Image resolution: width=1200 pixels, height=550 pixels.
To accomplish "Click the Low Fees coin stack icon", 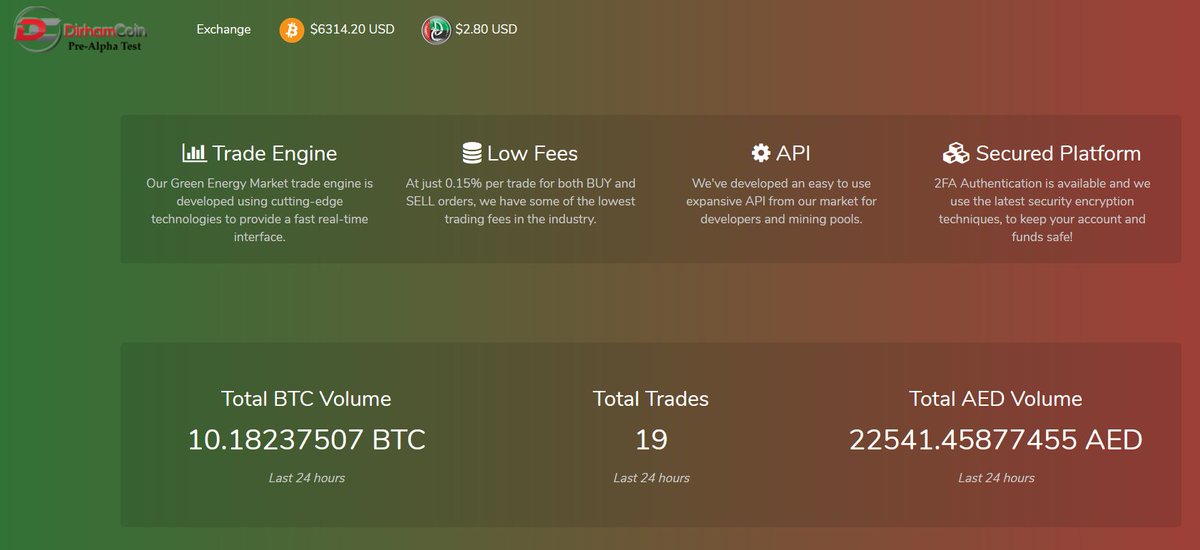I will [x=472, y=153].
